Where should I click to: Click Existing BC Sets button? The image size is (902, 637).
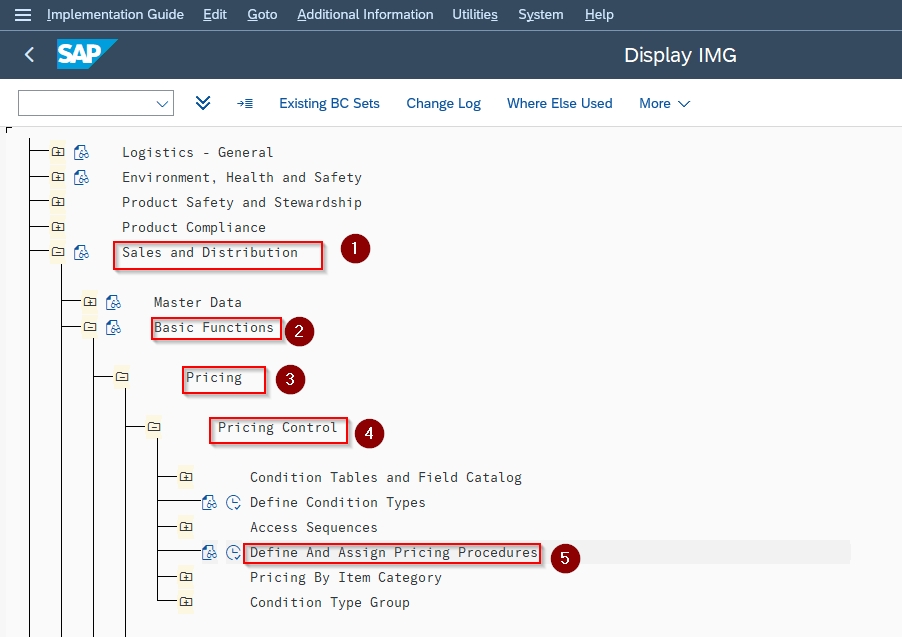pyautogui.click(x=329, y=104)
